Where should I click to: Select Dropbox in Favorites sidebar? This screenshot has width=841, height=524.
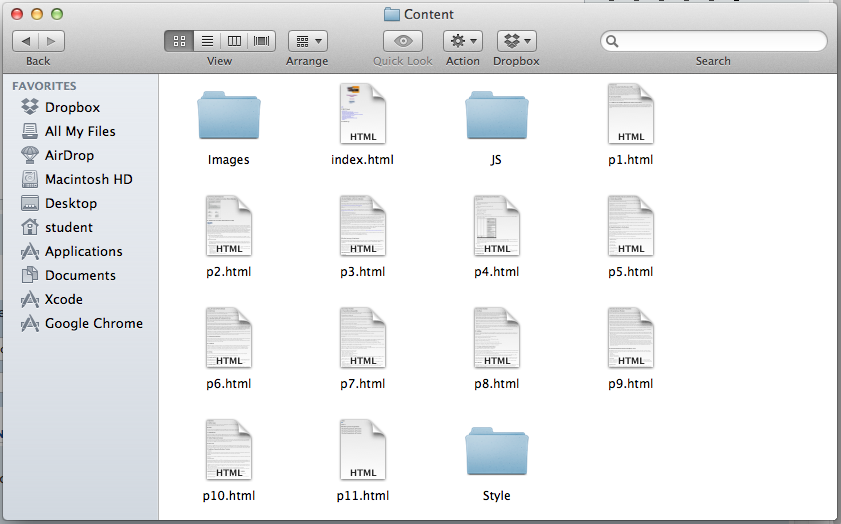tap(72, 107)
